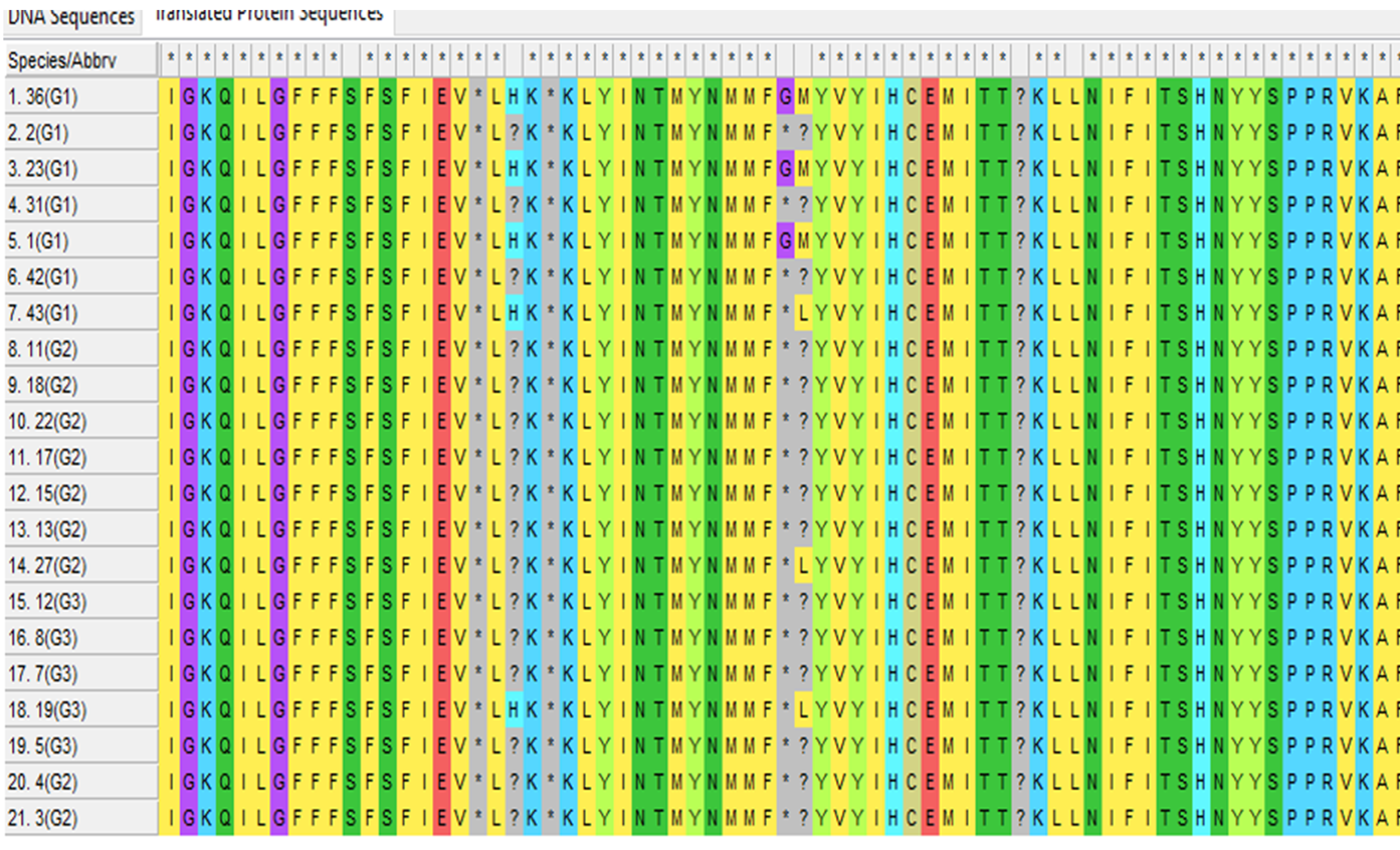
Task: Select sequence row 12. 15(G2)
Action: coord(81,493)
